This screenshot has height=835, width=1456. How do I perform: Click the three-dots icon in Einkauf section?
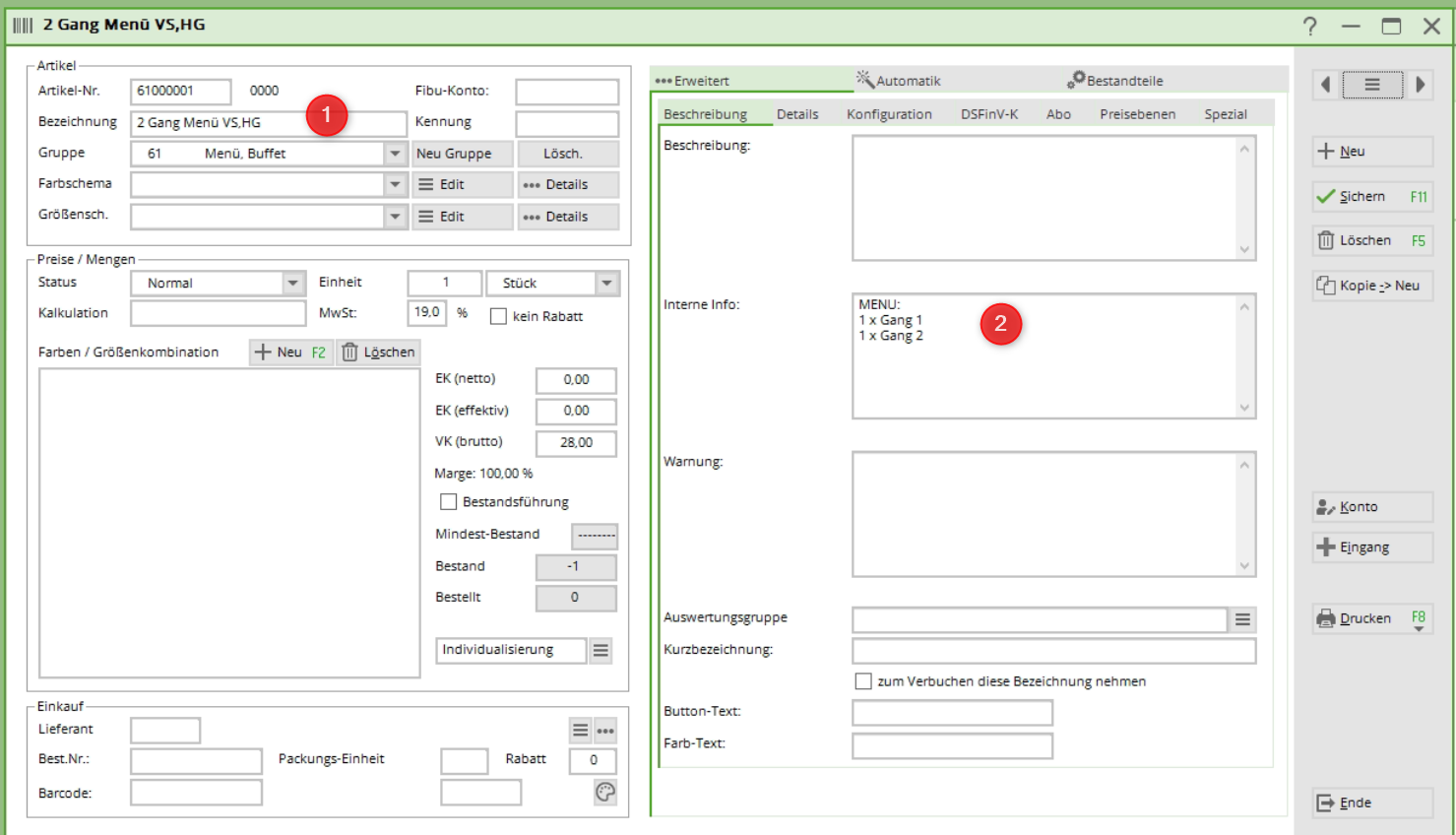point(605,731)
